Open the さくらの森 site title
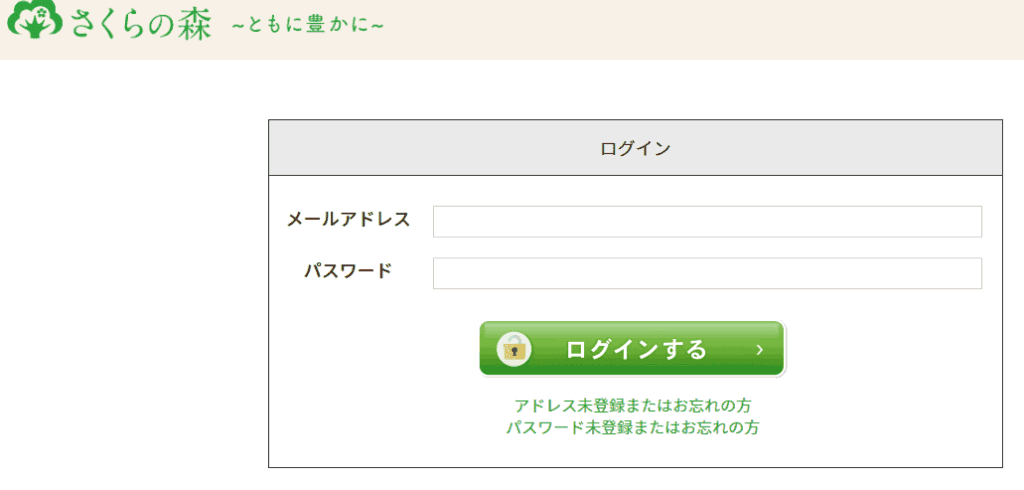 point(142,24)
